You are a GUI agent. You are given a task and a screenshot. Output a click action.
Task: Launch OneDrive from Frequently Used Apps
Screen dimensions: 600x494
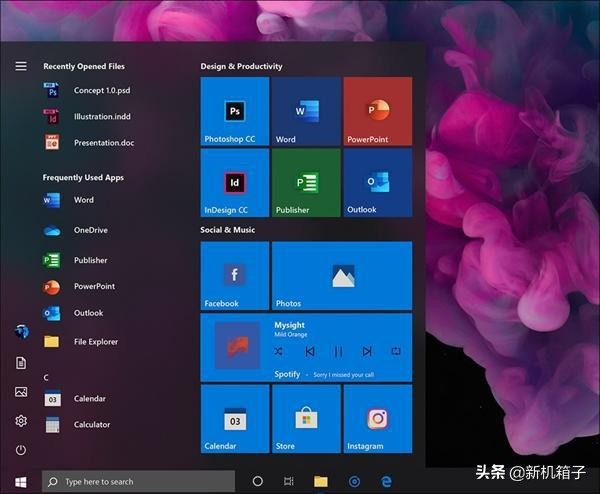coord(75,230)
